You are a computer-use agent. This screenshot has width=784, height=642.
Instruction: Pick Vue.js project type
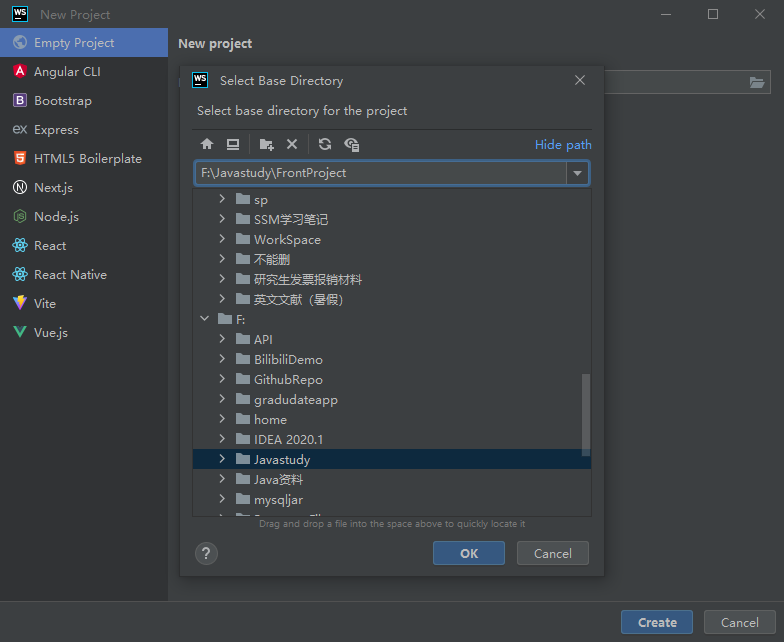[84, 332]
